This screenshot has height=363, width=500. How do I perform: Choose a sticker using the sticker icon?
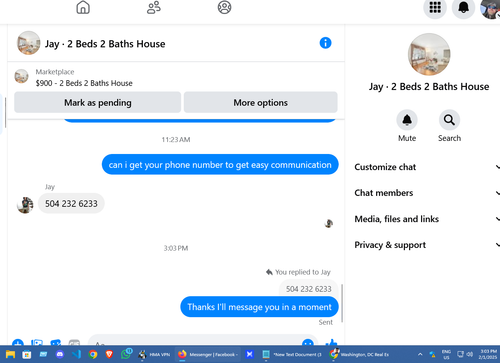click(55, 343)
